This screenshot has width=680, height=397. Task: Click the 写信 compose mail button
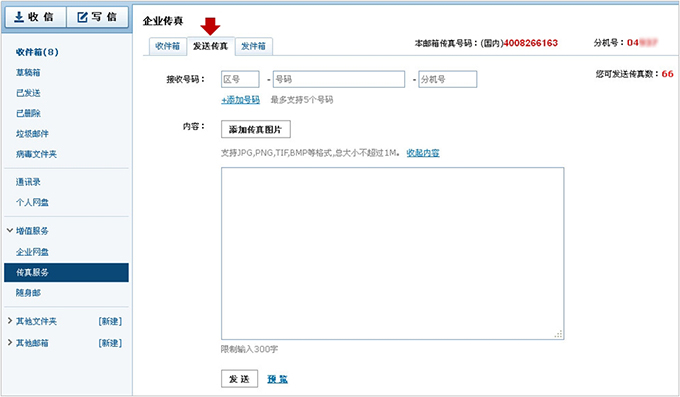(x=98, y=17)
